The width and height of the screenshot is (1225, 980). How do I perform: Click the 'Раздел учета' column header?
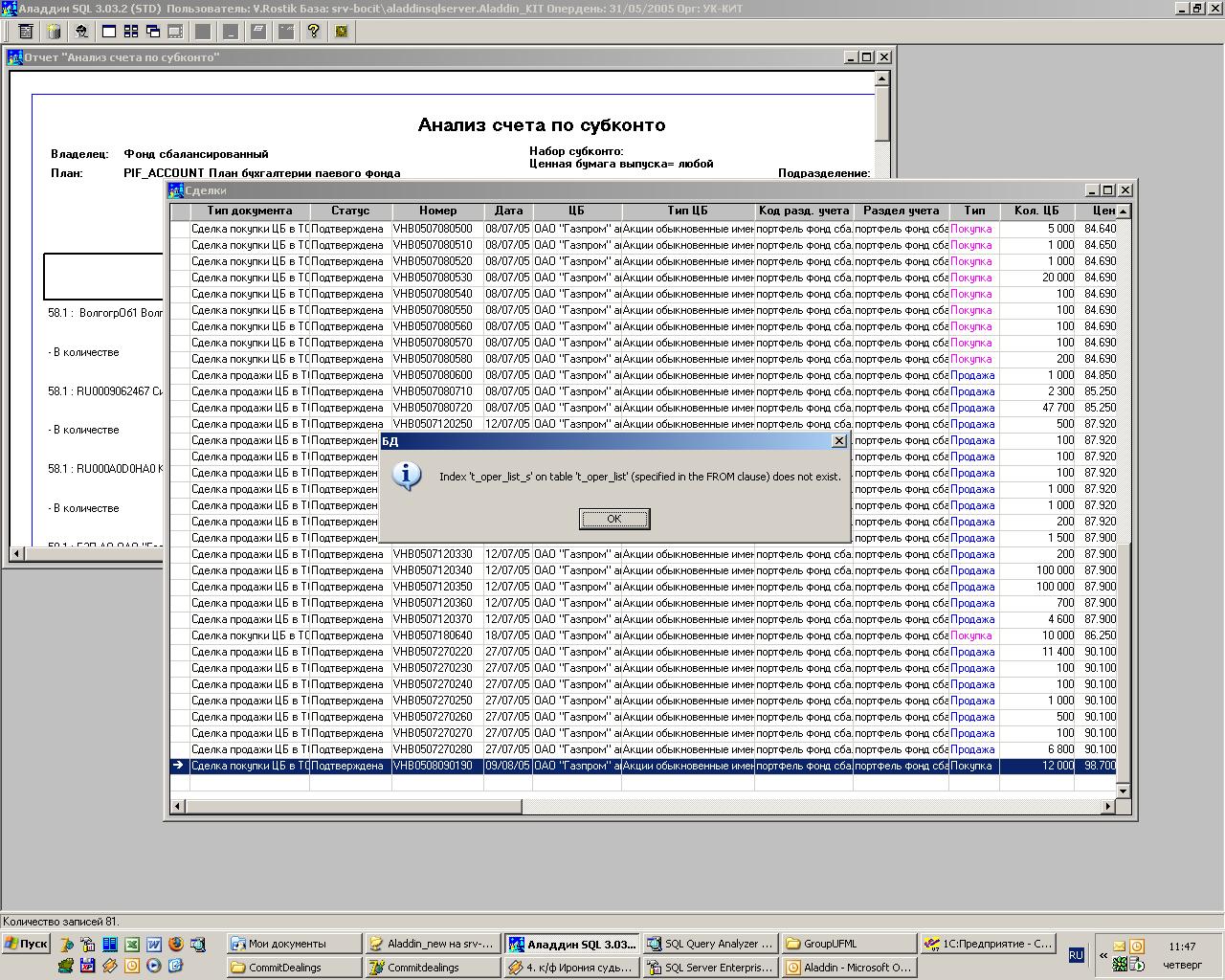pyautogui.click(x=901, y=211)
